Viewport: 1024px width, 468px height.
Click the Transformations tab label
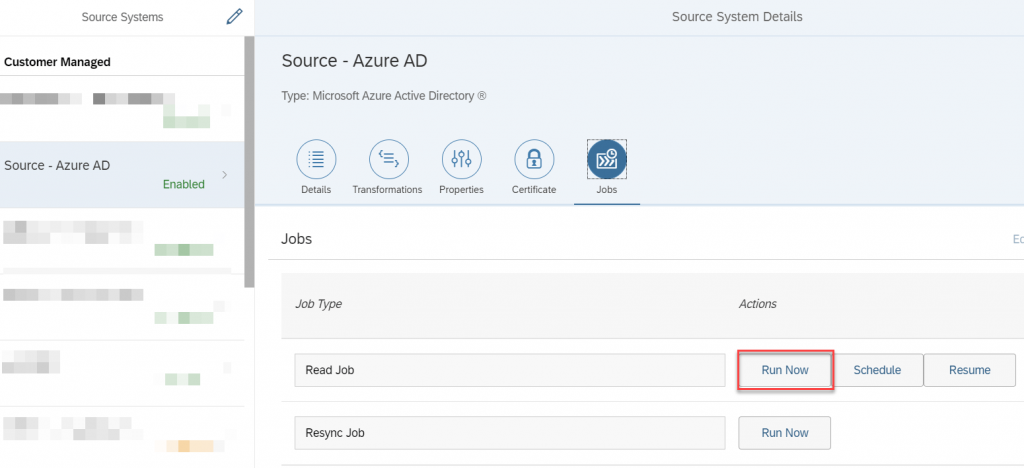[x=387, y=190]
